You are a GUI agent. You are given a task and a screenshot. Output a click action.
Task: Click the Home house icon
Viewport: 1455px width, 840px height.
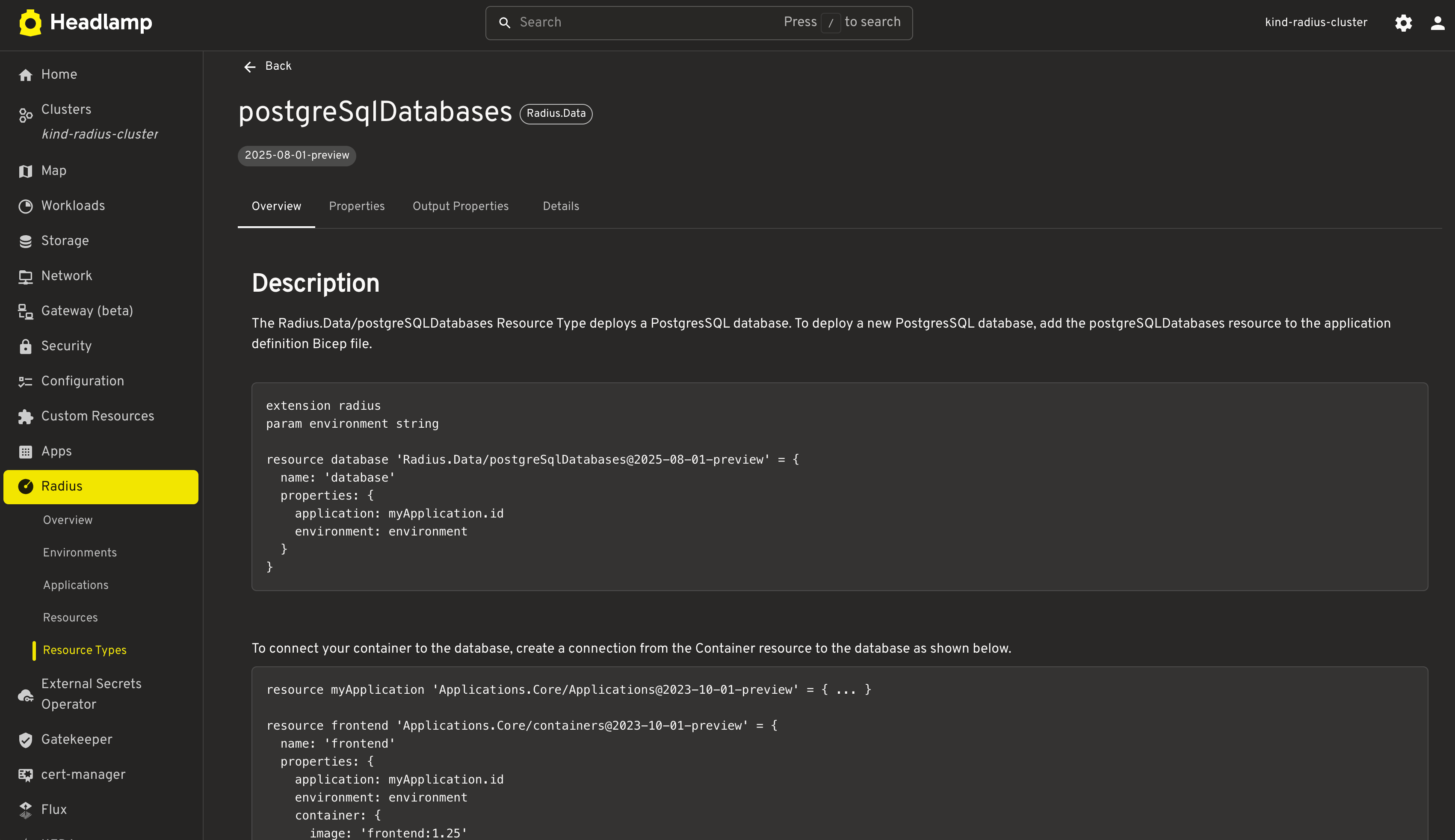[x=25, y=75]
